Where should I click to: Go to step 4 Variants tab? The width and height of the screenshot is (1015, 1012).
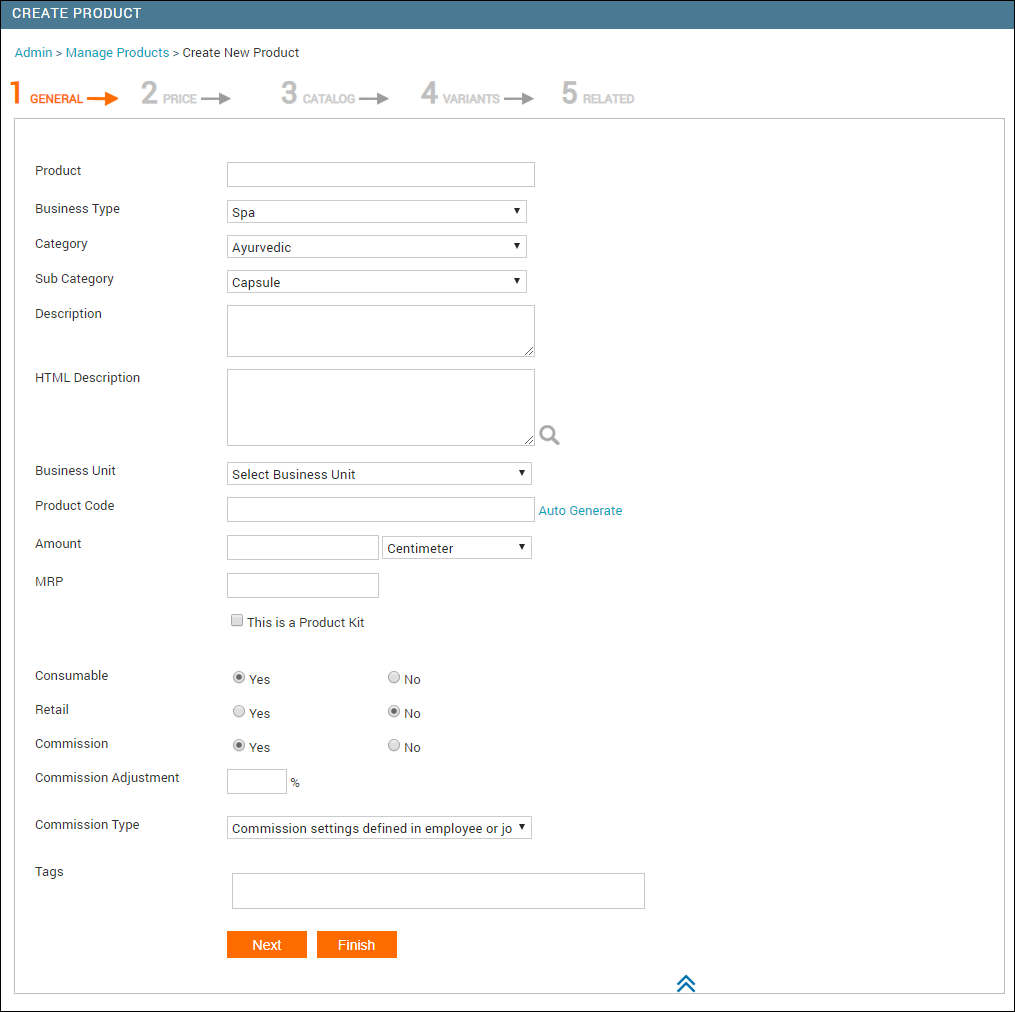477,95
